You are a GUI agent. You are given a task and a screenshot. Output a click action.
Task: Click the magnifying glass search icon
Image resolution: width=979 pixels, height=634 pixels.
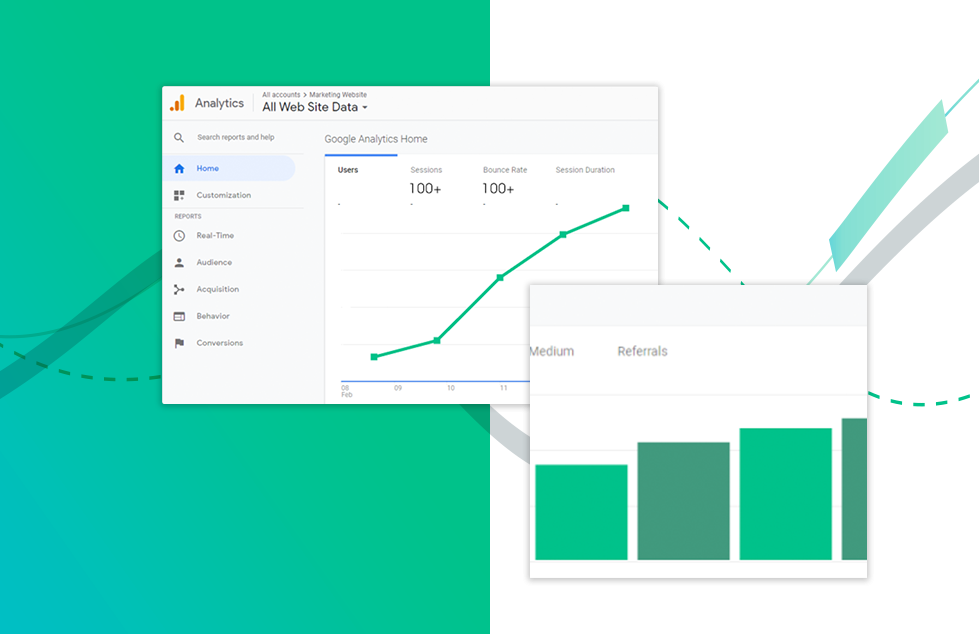tap(179, 137)
